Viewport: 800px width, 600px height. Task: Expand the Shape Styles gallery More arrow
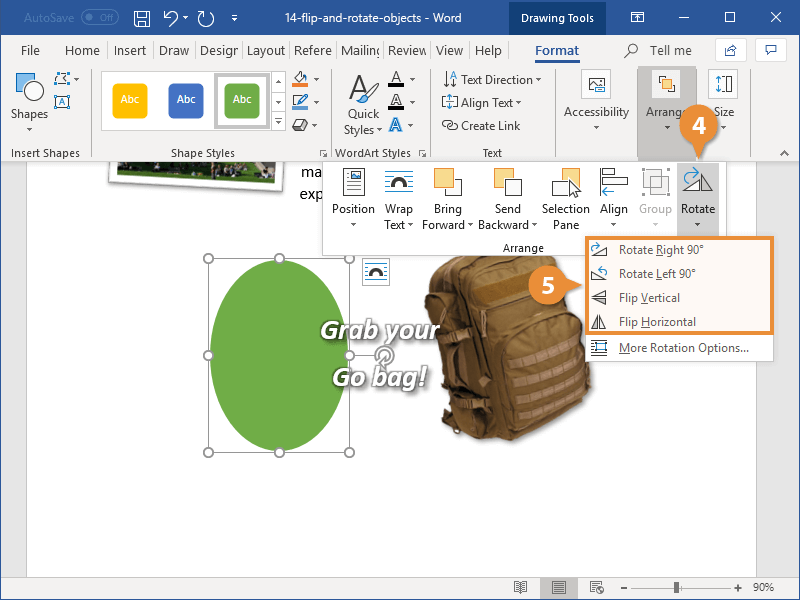pyautogui.click(x=278, y=121)
